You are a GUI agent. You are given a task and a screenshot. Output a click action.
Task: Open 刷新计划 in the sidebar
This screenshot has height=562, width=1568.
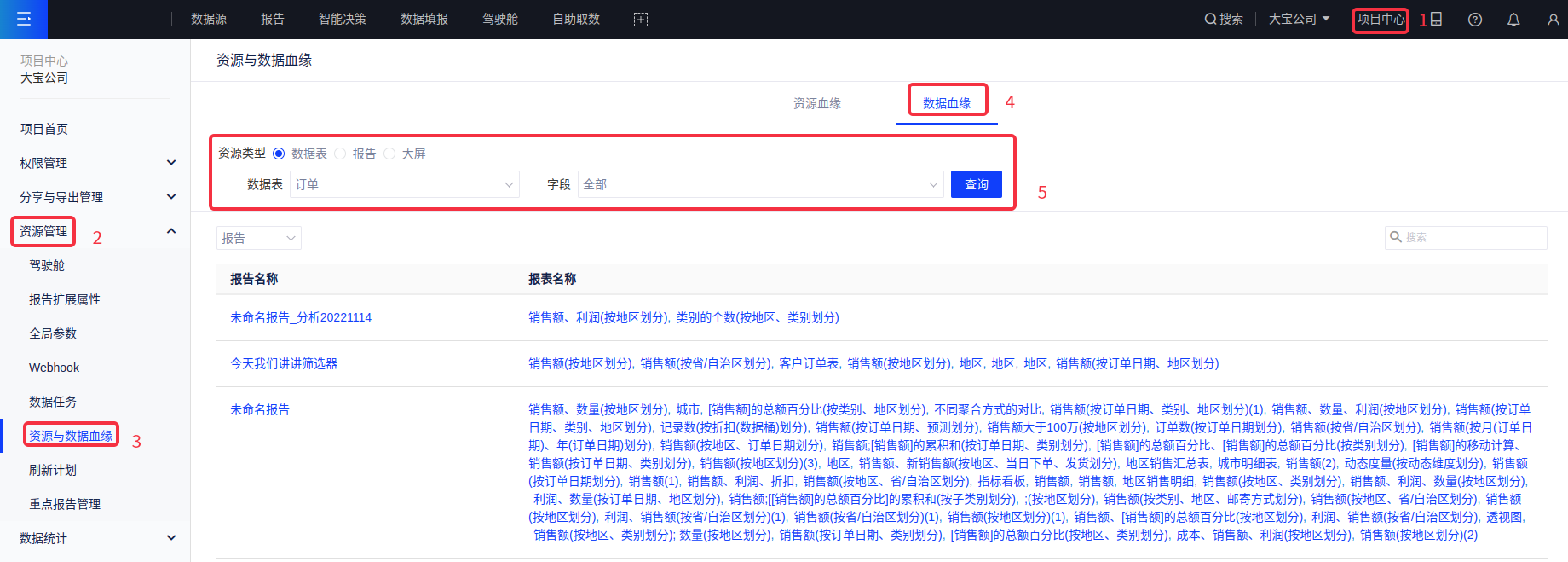coord(53,470)
